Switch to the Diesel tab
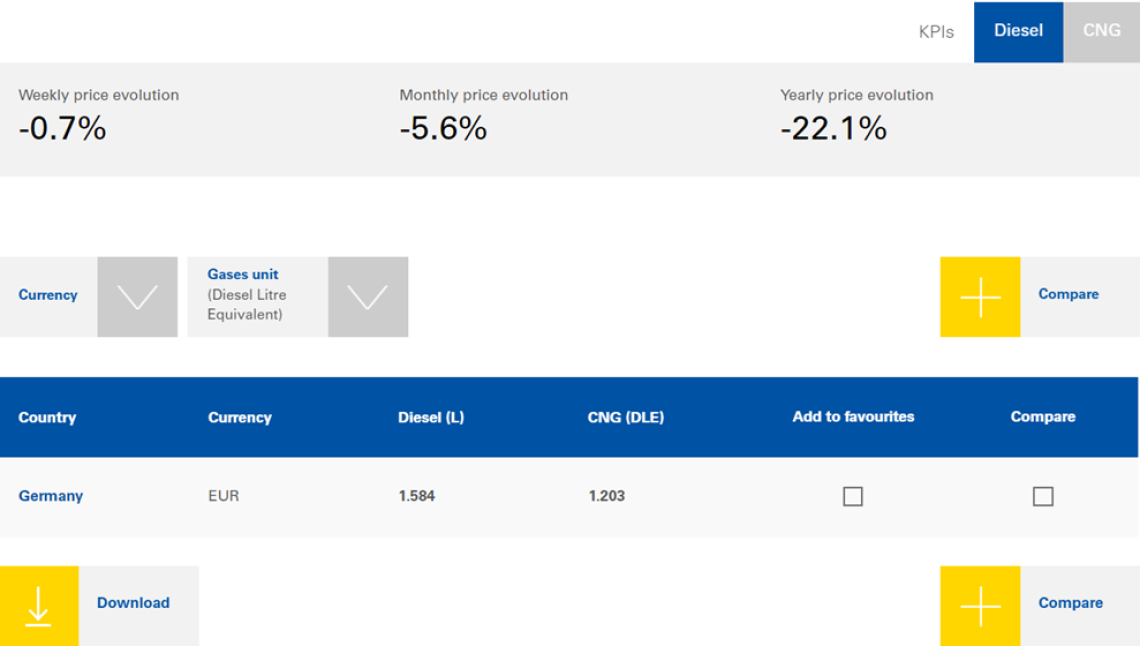 [1018, 31]
